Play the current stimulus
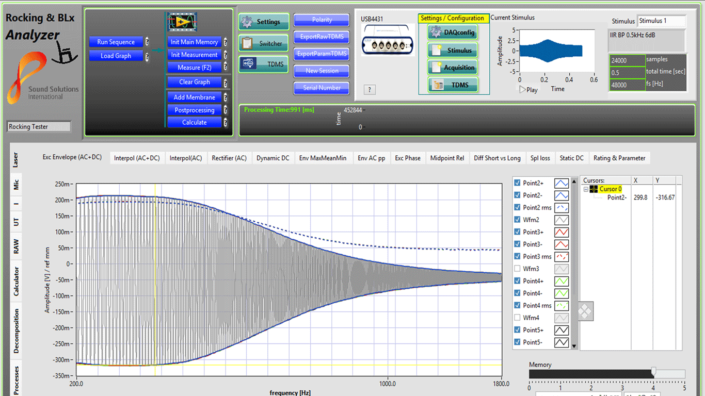Viewport: 705px width, 396px height. point(528,89)
